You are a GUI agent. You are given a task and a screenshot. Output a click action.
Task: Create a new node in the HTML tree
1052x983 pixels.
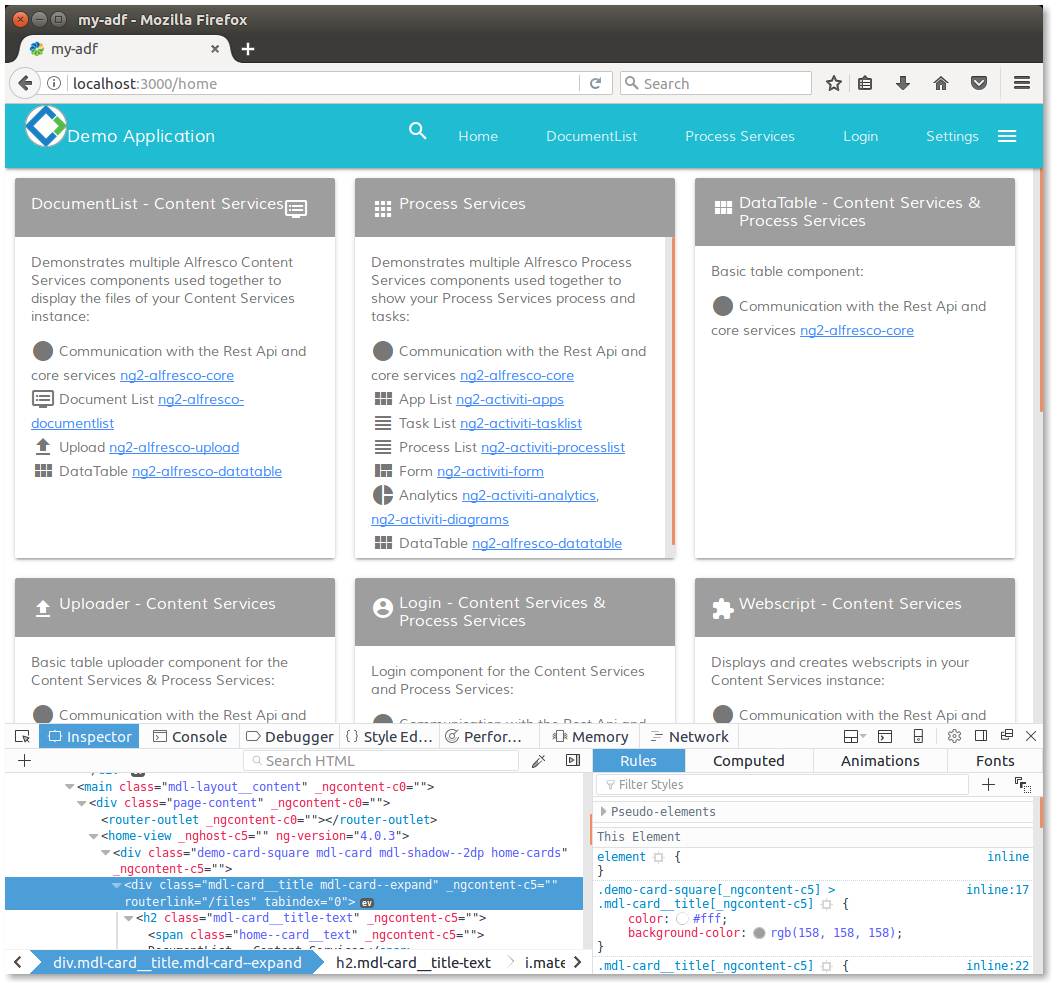coord(24,760)
